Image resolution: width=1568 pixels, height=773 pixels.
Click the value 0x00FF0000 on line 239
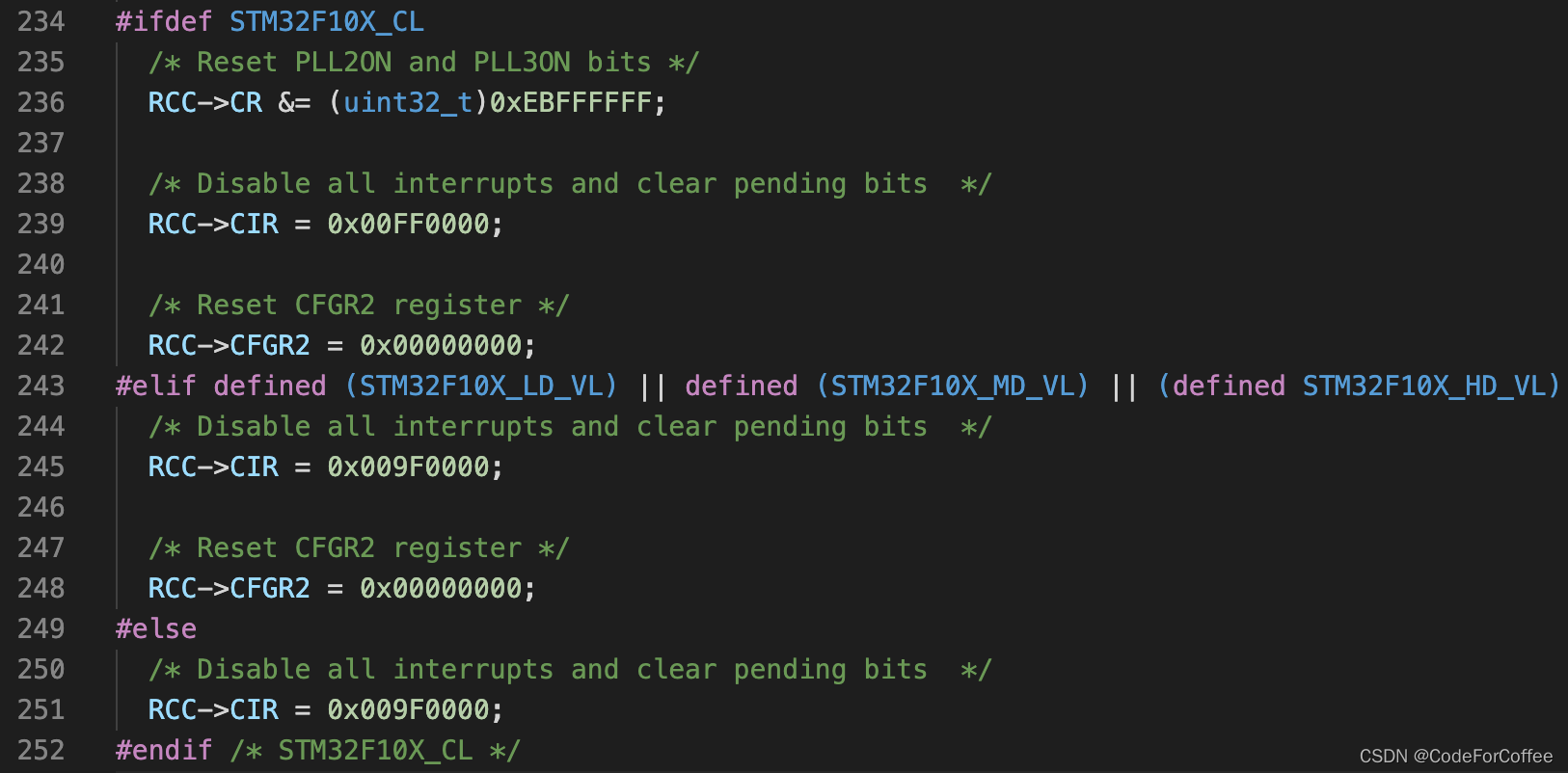[x=408, y=224]
